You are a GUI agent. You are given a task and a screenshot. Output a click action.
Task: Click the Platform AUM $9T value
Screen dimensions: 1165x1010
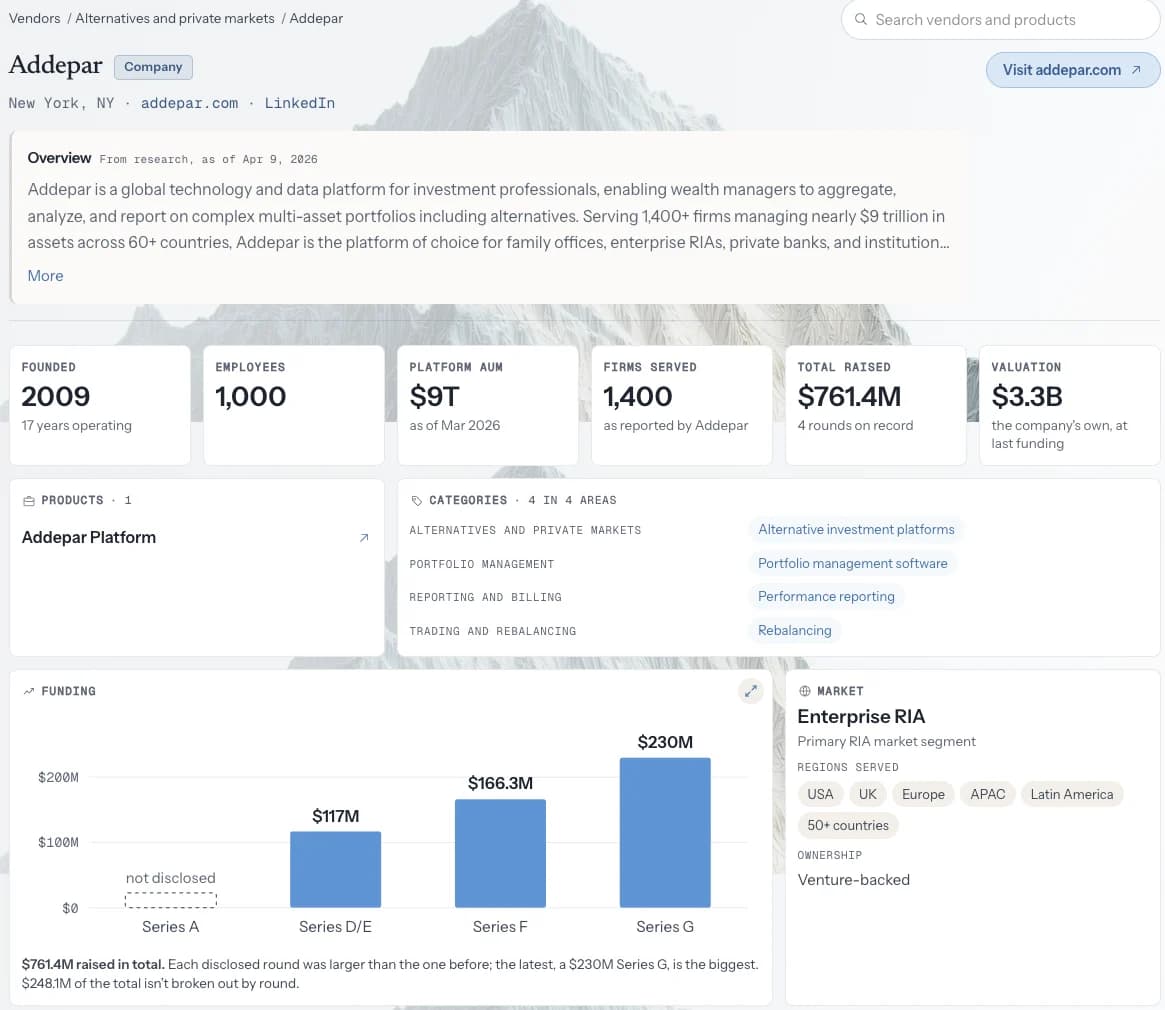(x=435, y=396)
